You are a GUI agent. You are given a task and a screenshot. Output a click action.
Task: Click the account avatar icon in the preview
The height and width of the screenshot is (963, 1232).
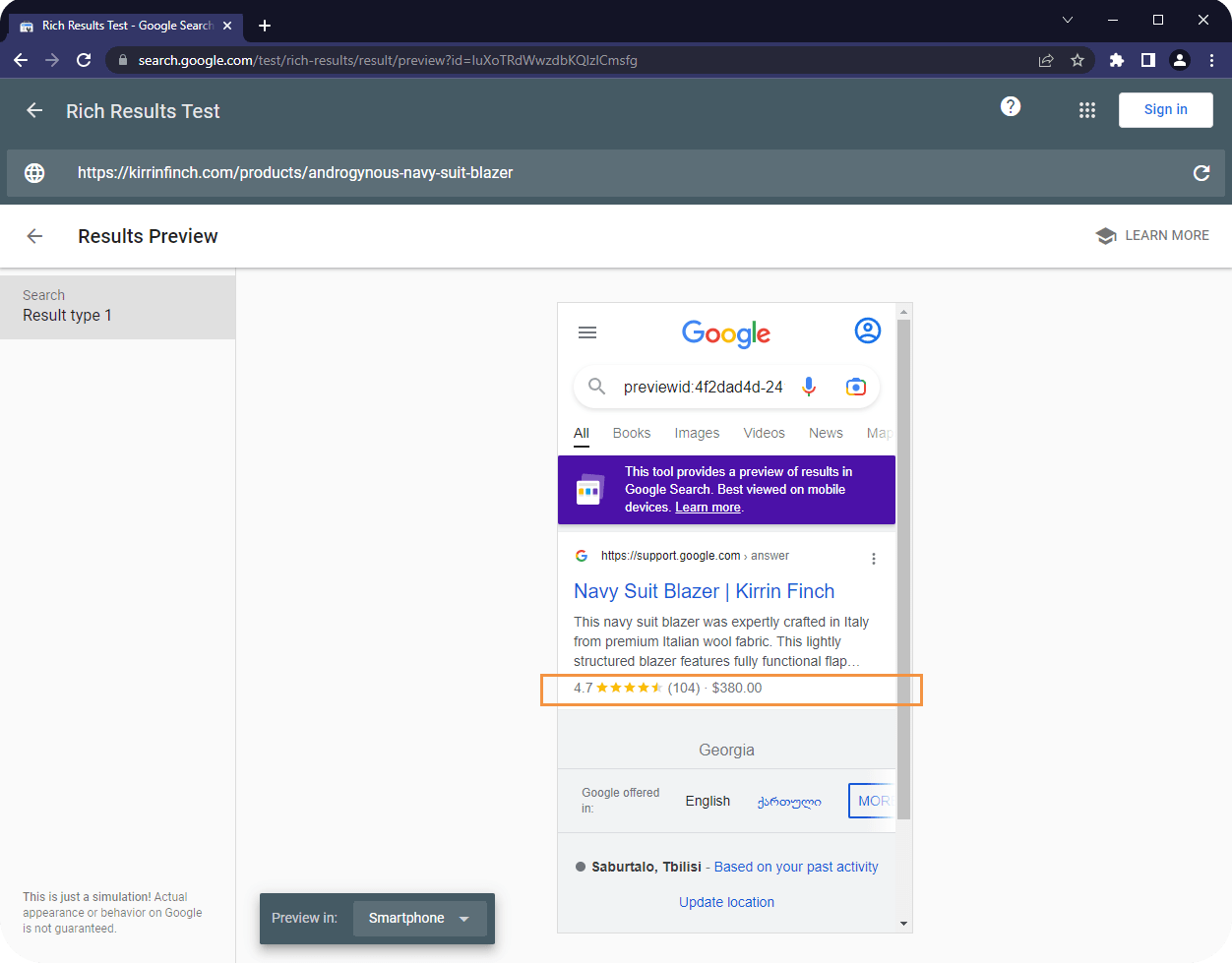868,331
